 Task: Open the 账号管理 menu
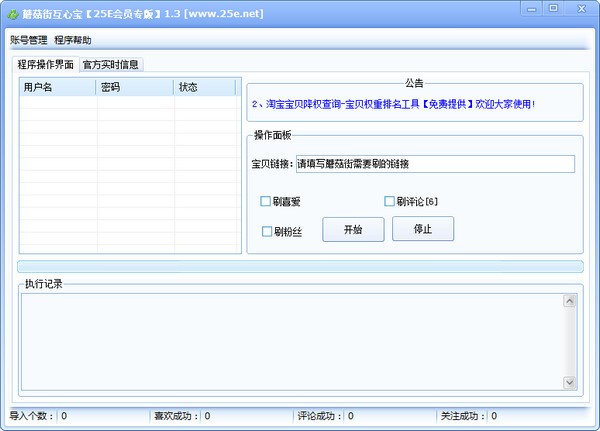point(28,41)
